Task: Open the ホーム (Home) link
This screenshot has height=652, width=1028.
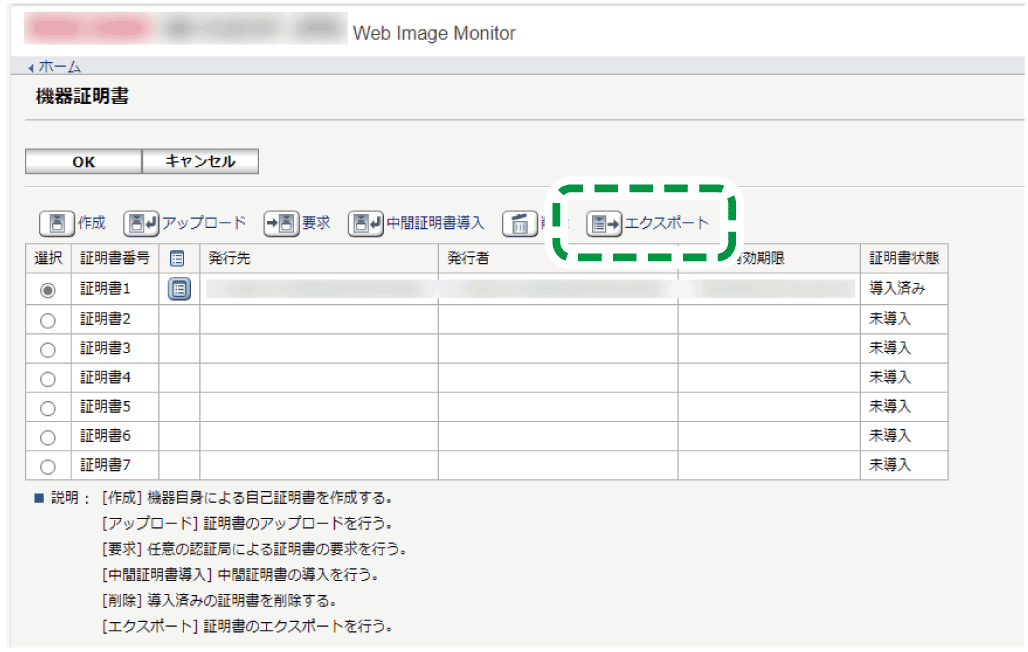Action: (x=58, y=68)
